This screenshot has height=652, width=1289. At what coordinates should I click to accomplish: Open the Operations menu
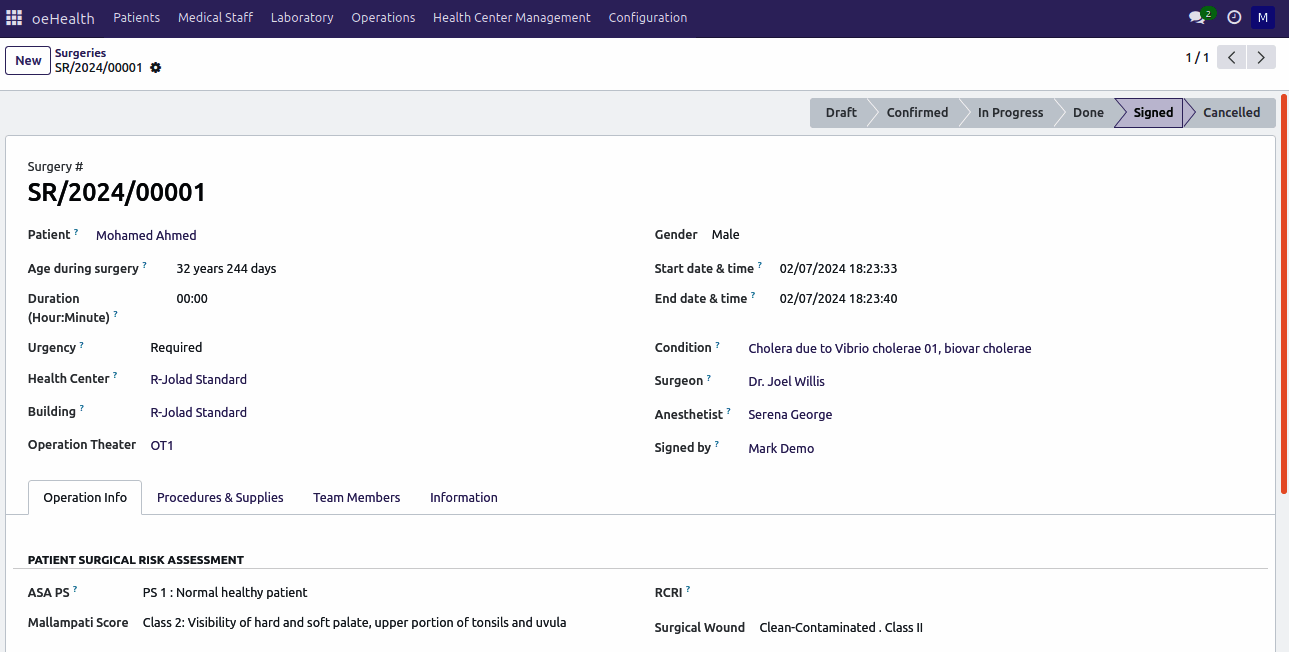[x=383, y=18]
